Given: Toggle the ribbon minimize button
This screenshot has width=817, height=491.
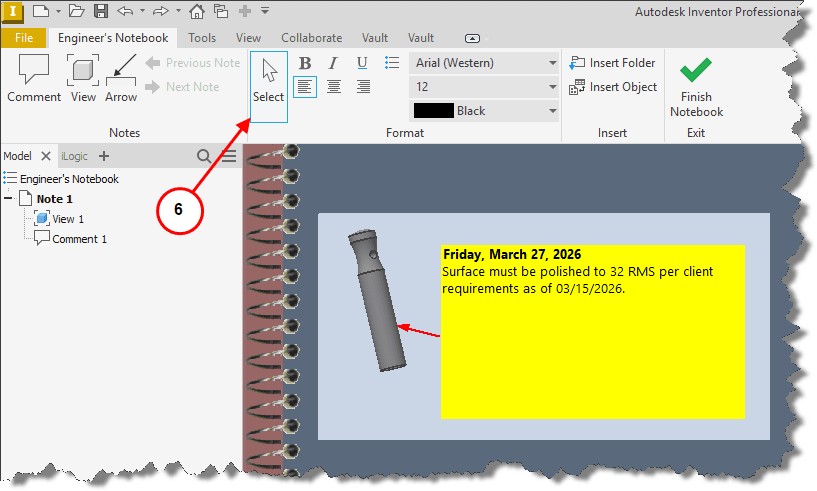Looking at the screenshot, I should [472, 39].
